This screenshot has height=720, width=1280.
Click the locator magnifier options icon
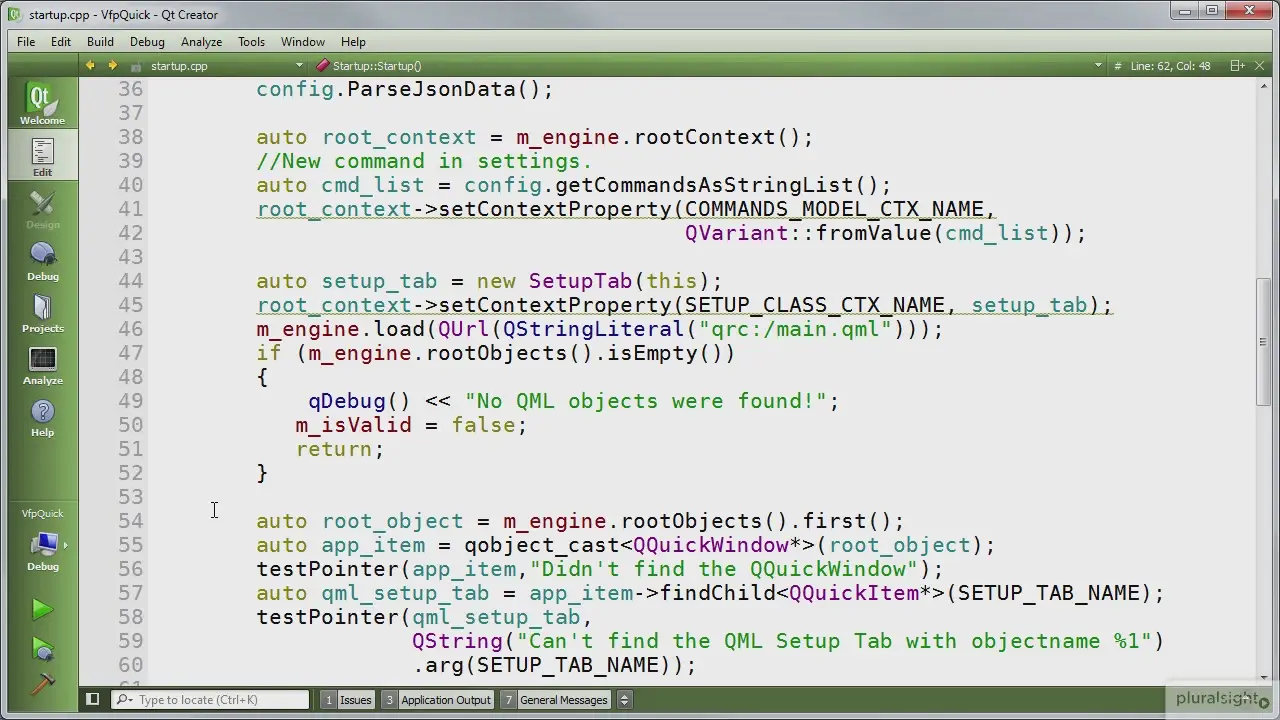click(124, 699)
